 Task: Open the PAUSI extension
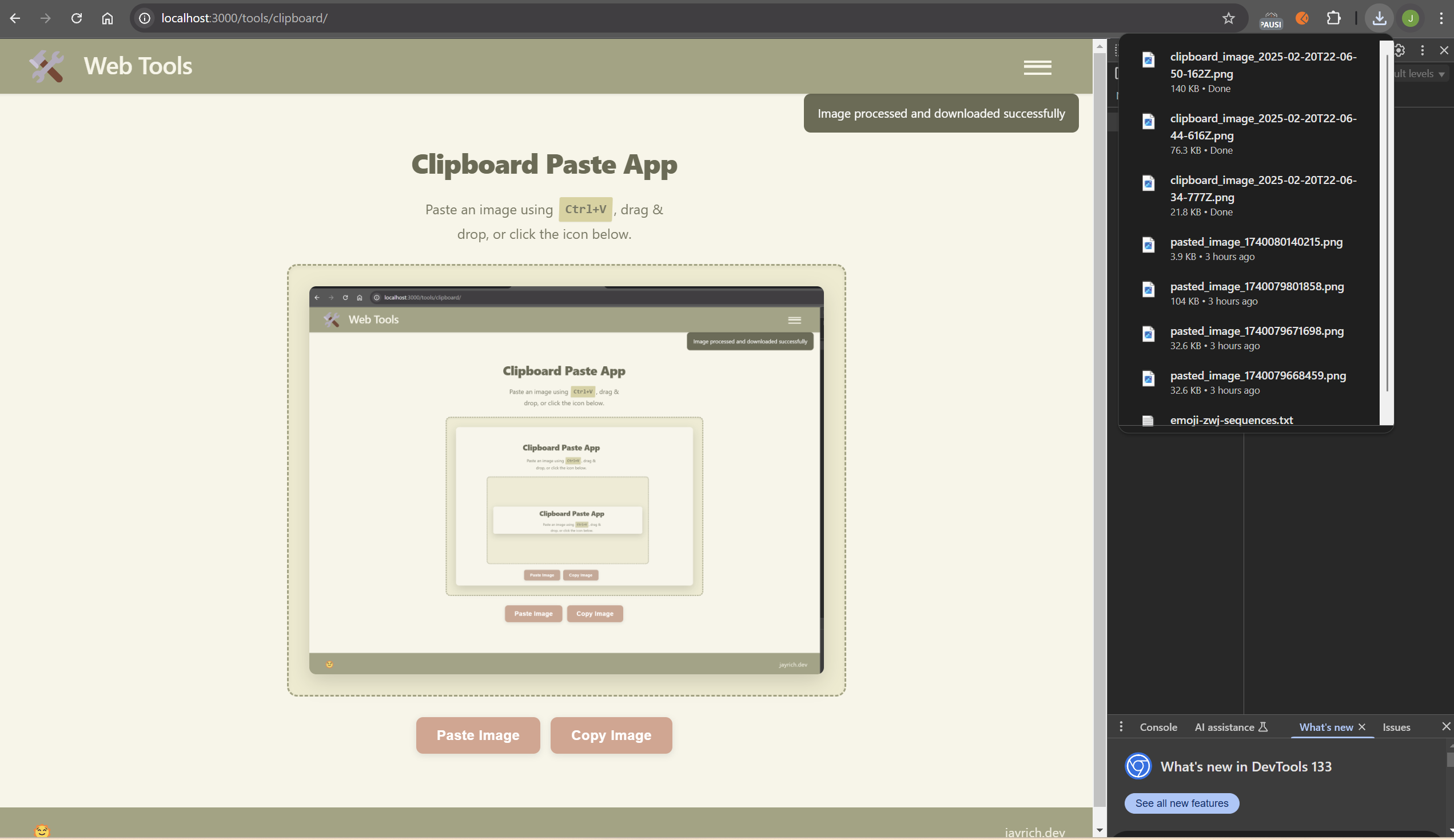1270,18
